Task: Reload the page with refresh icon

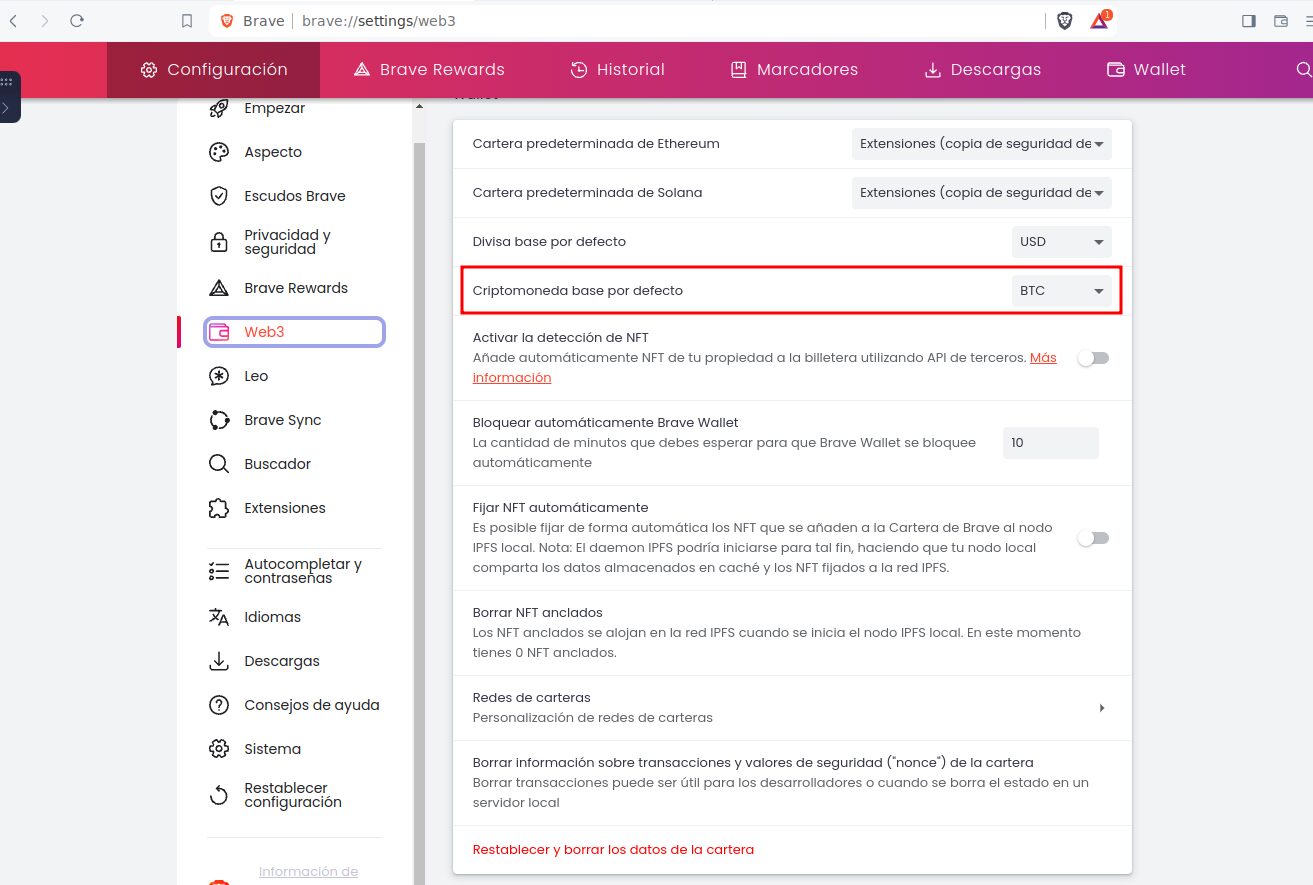Action: click(x=77, y=20)
